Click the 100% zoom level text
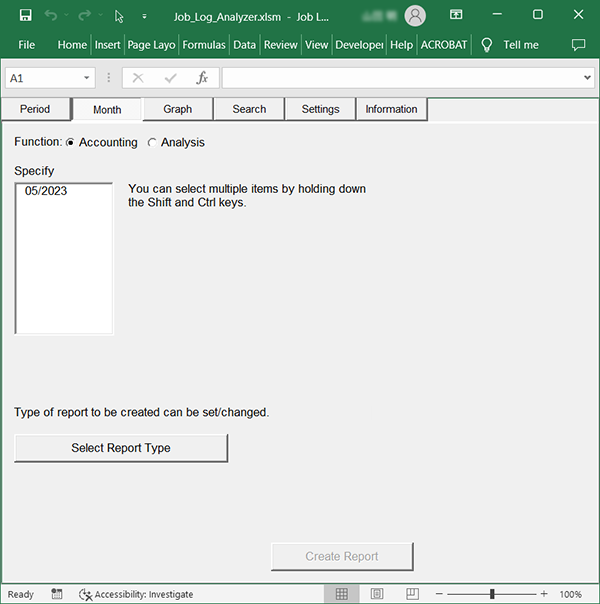Viewport: 600px width, 604px height. pyautogui.click(x=570, y=594)
